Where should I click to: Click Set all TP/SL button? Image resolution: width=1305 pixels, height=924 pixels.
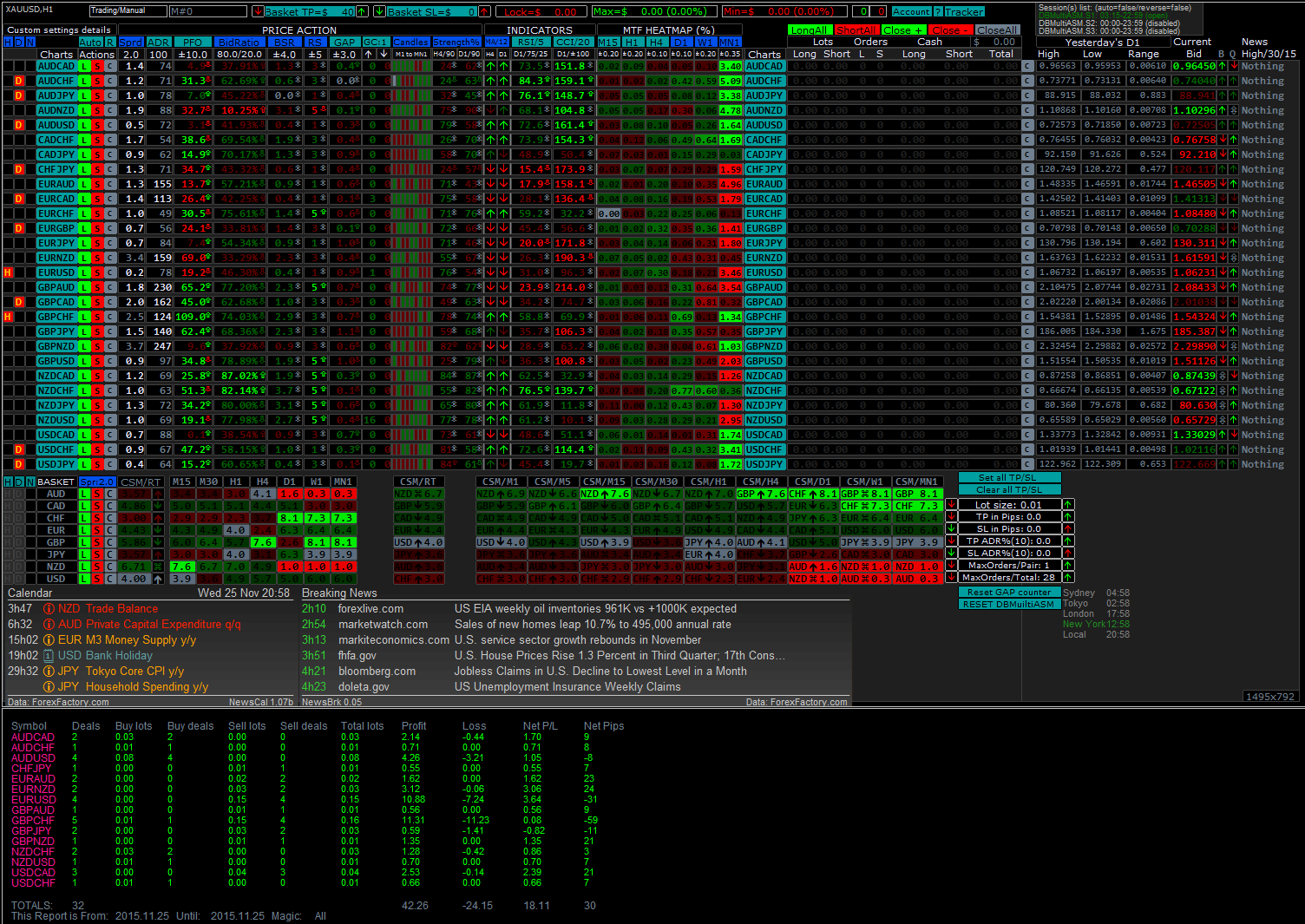tap(1009, 478)
